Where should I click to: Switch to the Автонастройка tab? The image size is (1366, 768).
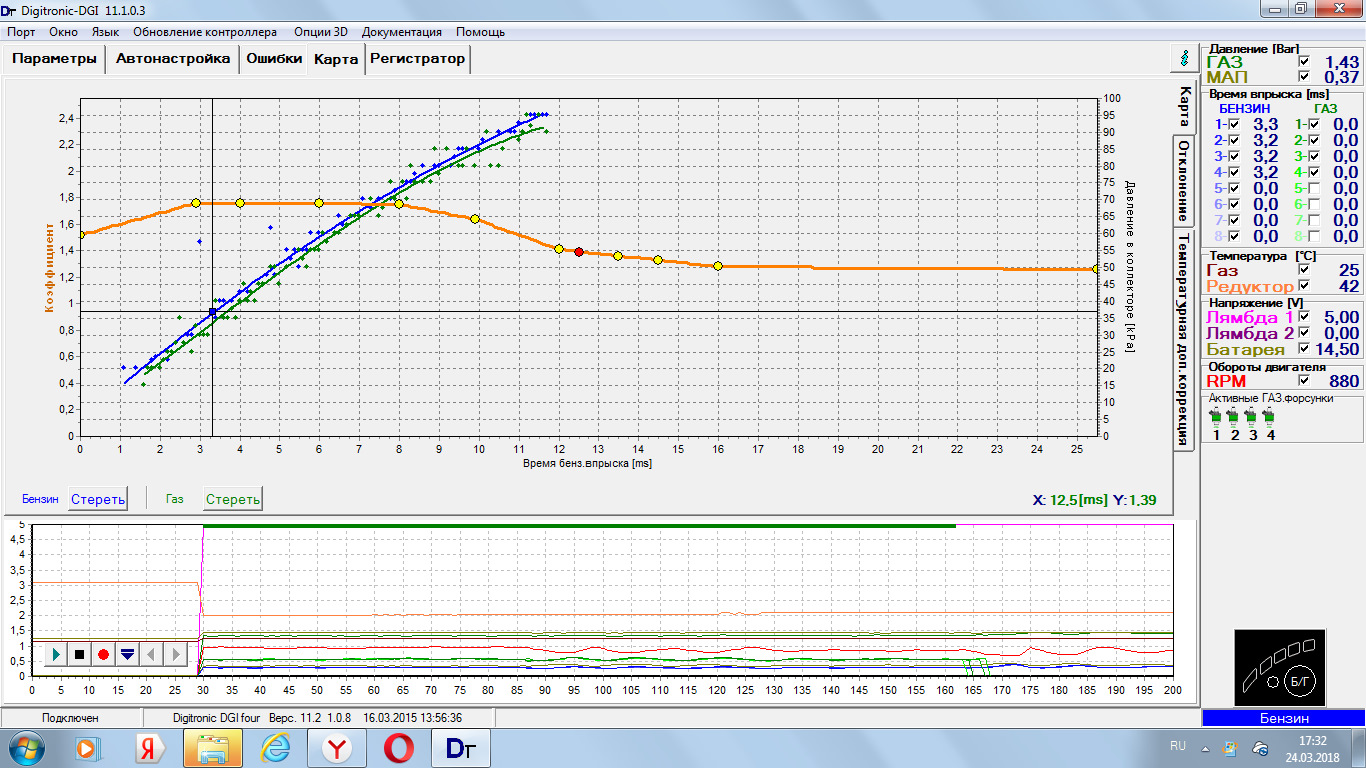tap(173, 59)
